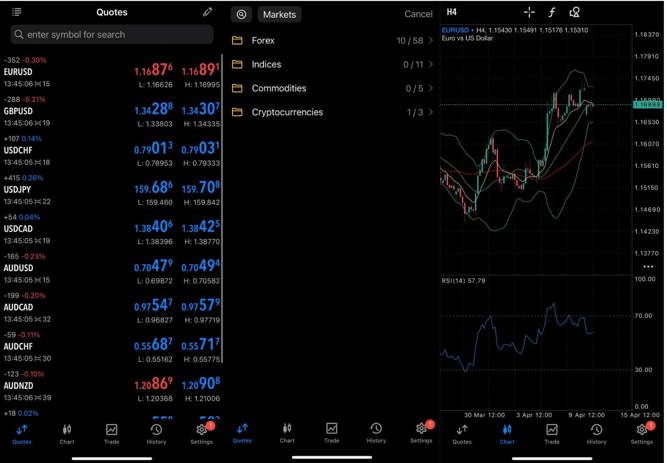Screen dimensions: 667x463
Task: Select the AUDCAD quote row
Action: [x=111, y=307]
